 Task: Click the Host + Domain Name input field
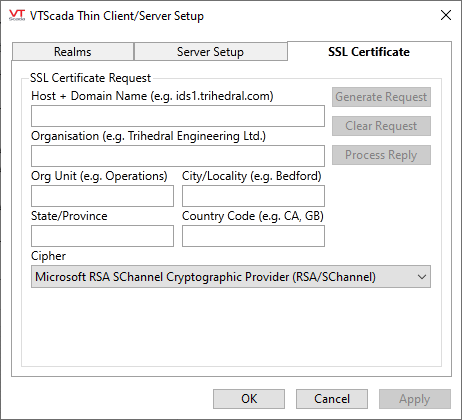pyautogui.click(x=178, y=116)
